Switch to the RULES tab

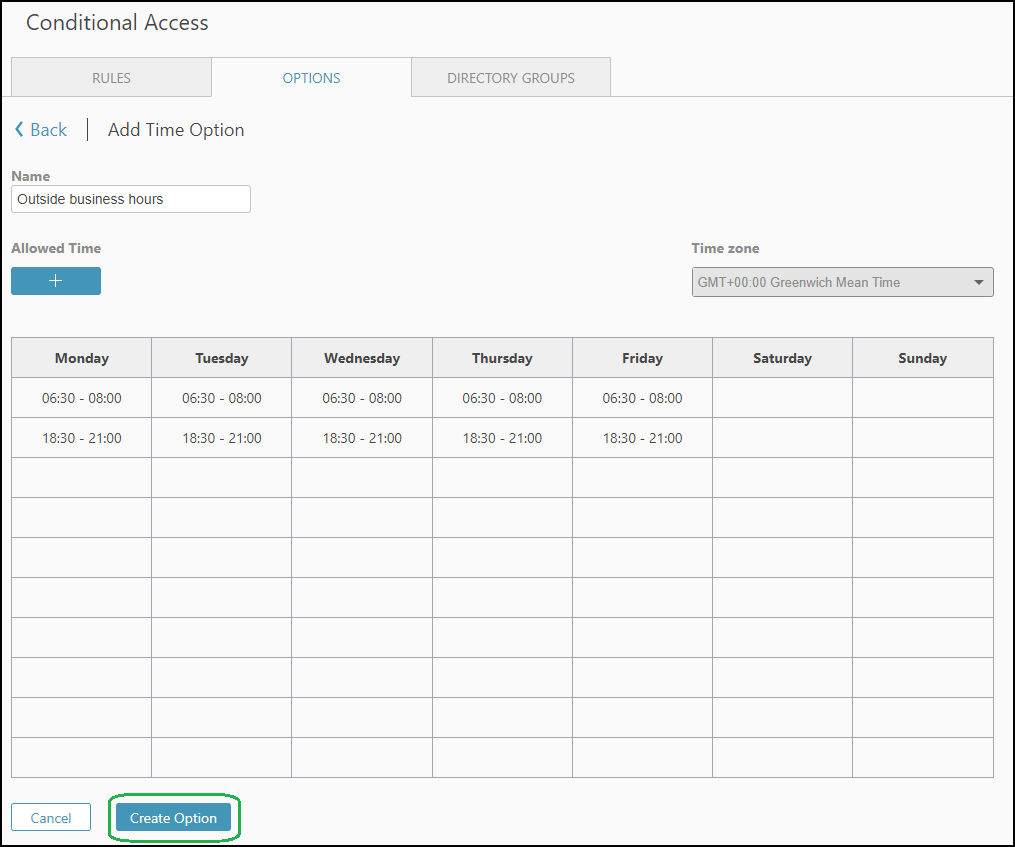click(x=111, y=78)
